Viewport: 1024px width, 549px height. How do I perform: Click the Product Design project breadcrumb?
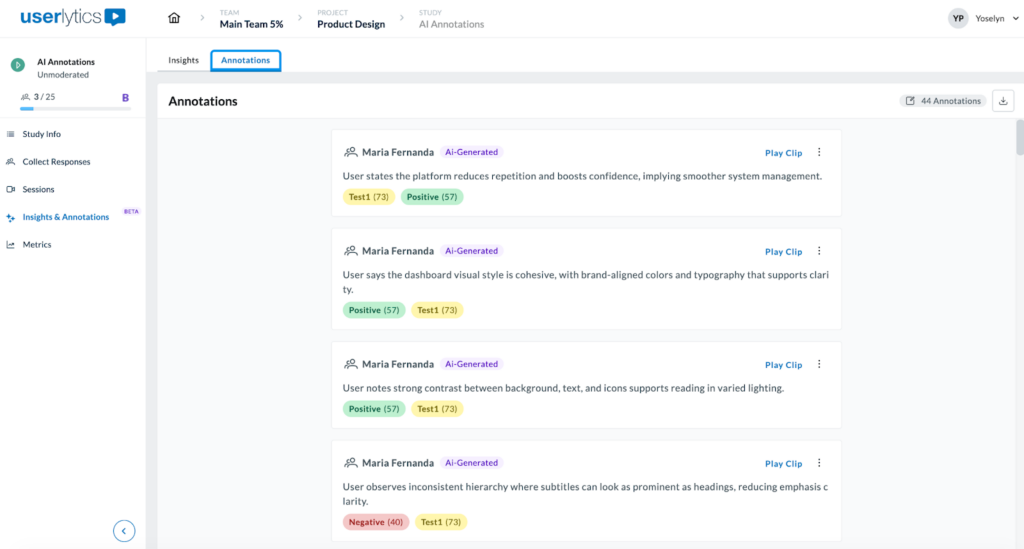[350, 24]
